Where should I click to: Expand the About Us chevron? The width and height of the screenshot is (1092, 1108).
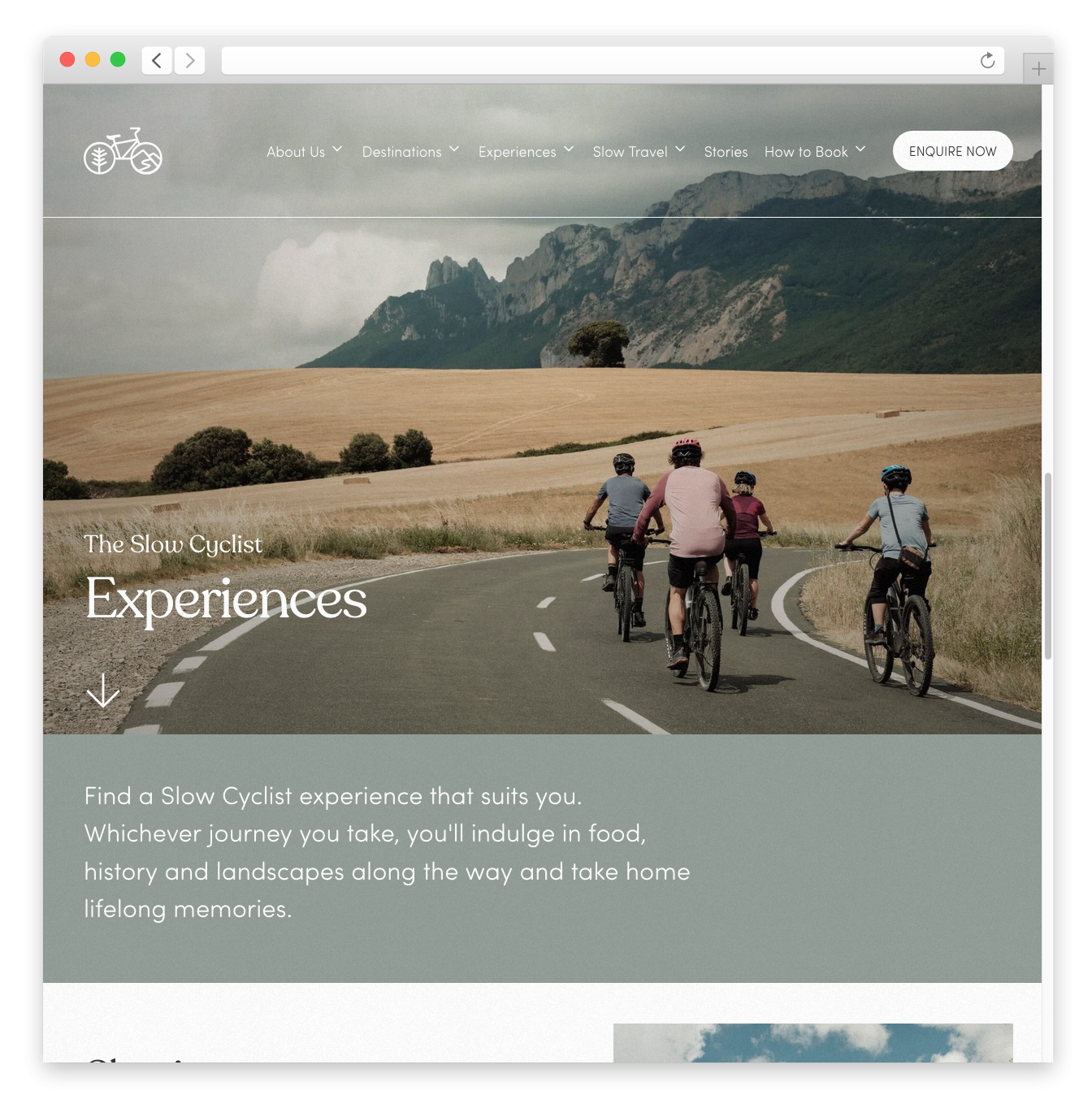click(337, 149)
